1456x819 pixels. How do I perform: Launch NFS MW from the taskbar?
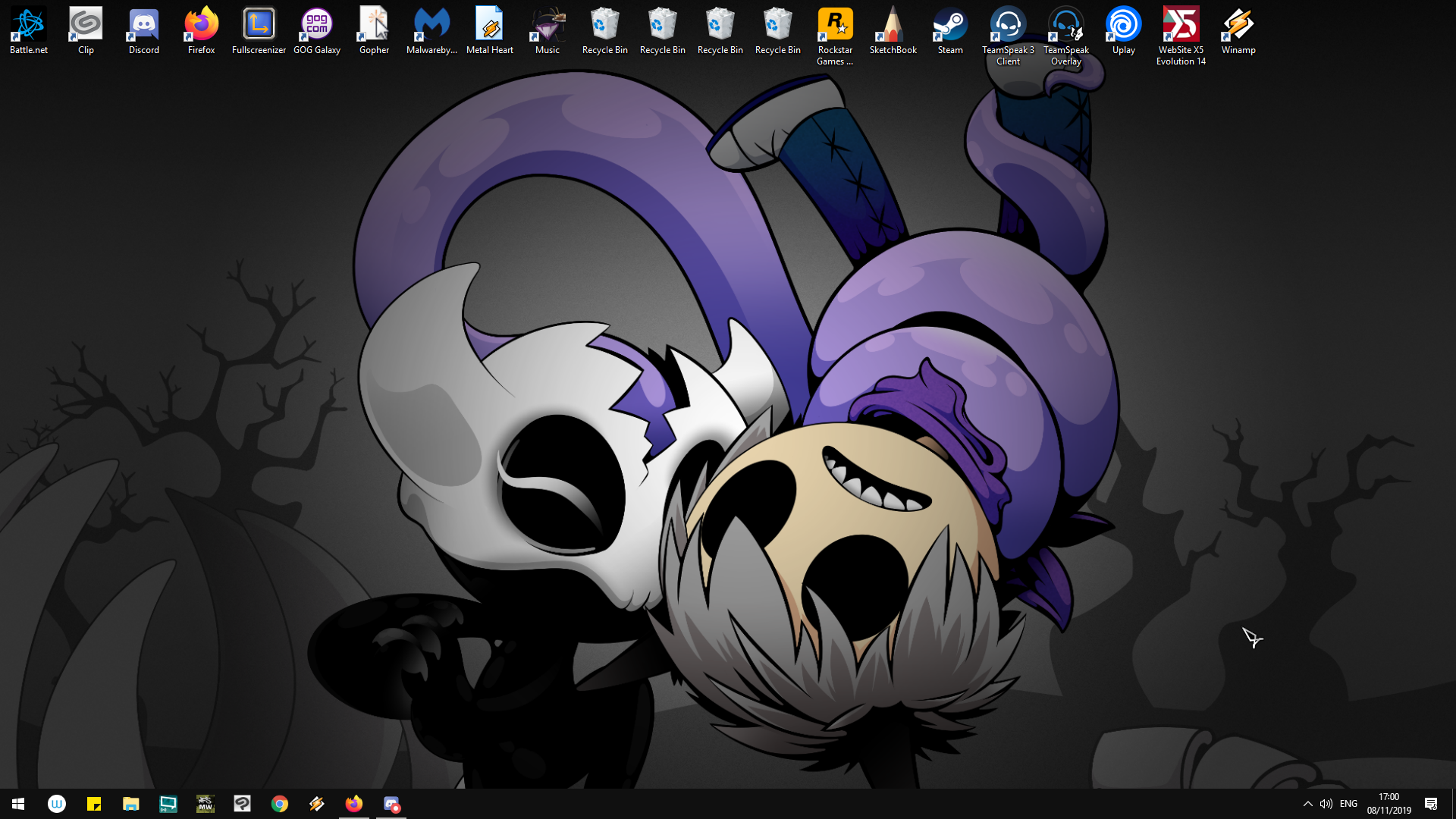pos(206,804)
